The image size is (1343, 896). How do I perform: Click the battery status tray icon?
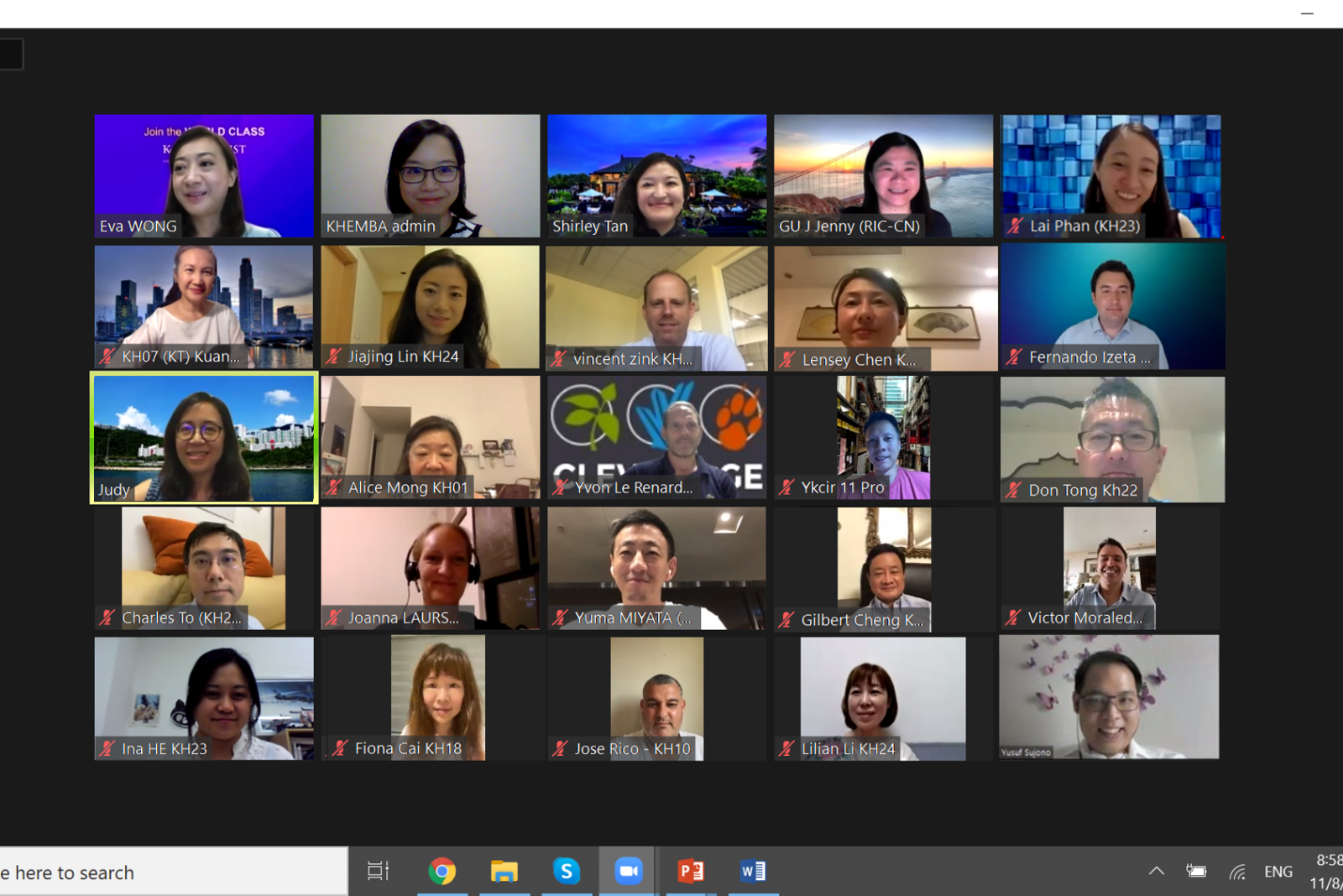1196,872
